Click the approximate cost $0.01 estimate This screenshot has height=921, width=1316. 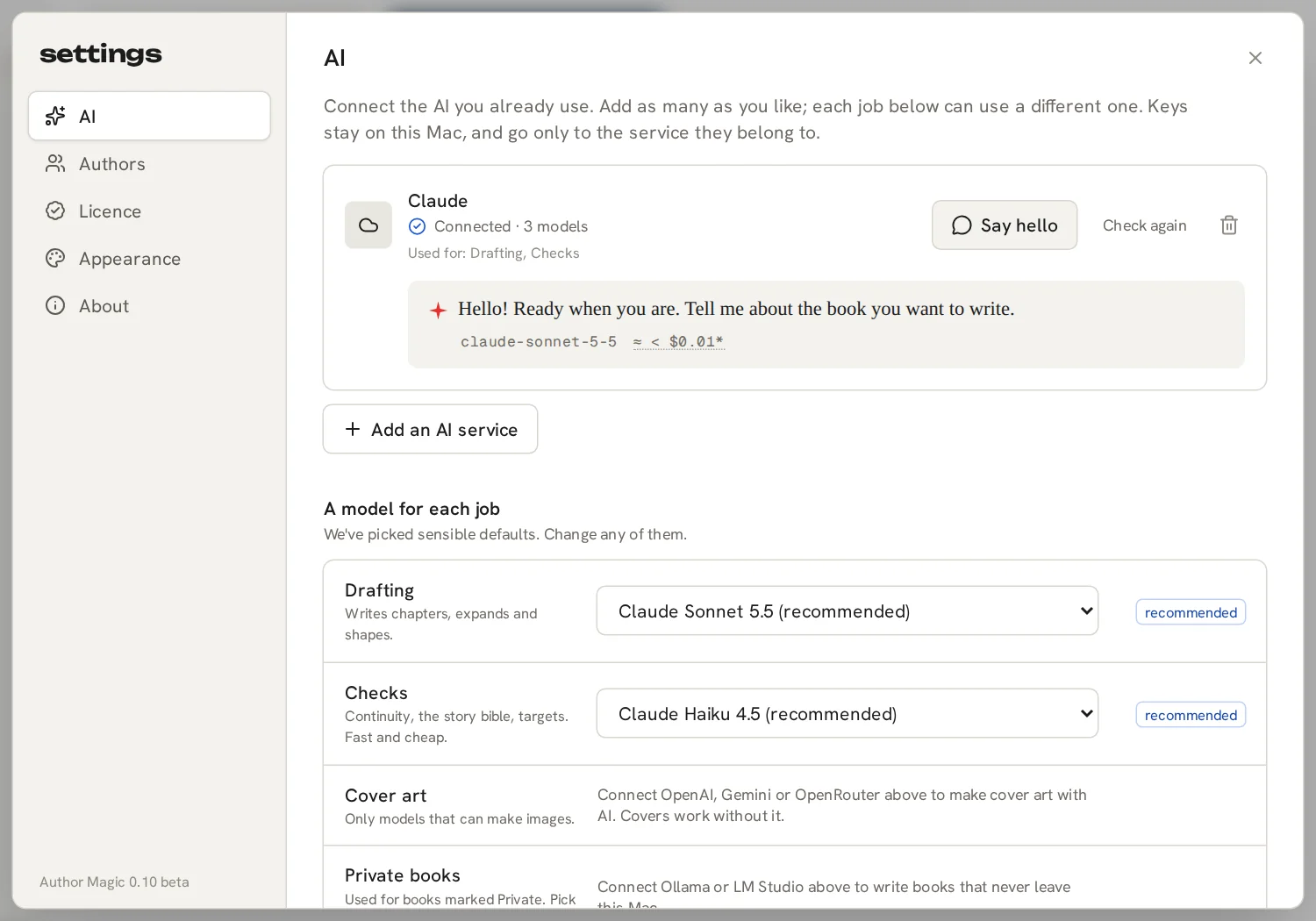[679, 341]
